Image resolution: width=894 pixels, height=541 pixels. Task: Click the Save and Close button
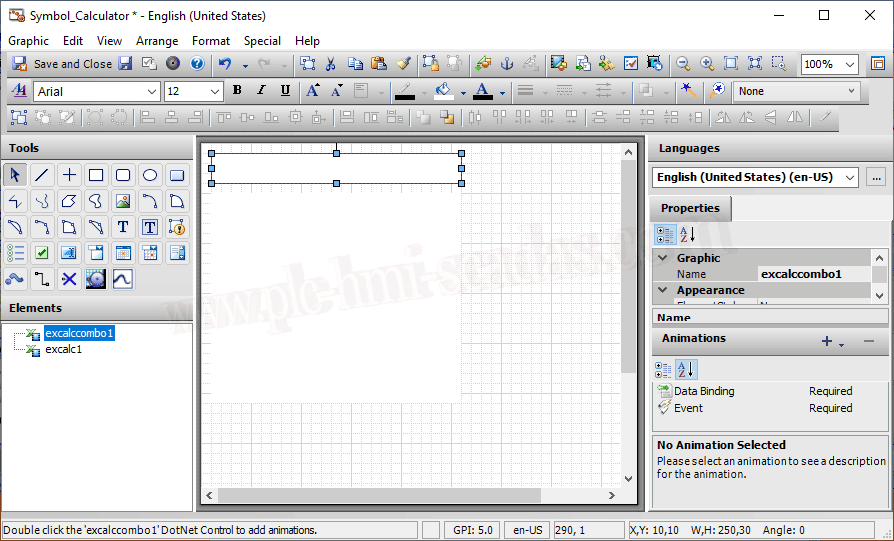(62, 64)
